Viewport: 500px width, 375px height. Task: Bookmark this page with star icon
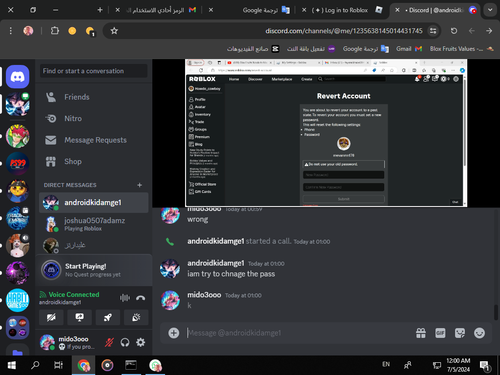pyautogui.click(x=114, y=31)
